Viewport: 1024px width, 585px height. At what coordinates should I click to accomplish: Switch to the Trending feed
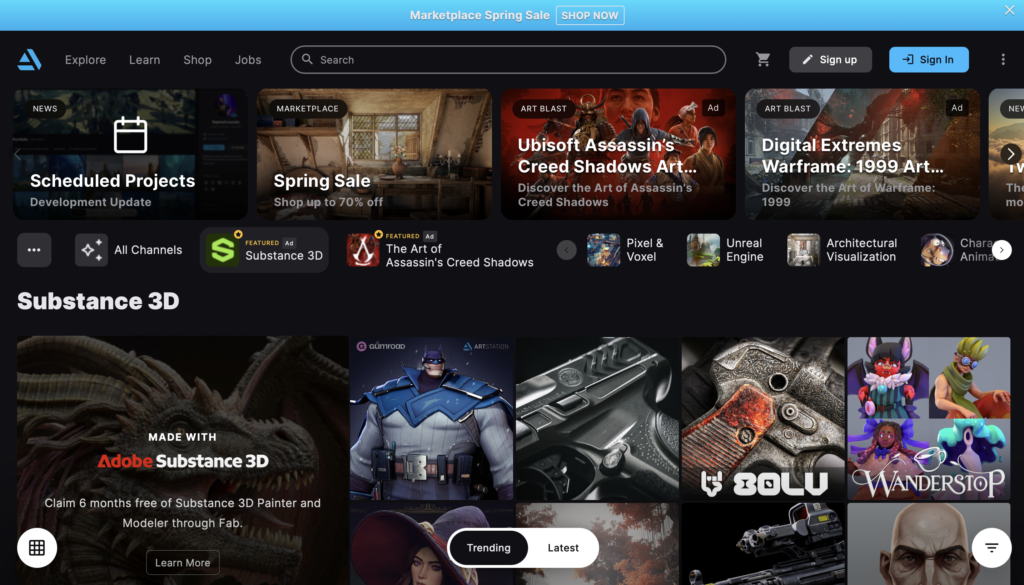click(488, 548)
